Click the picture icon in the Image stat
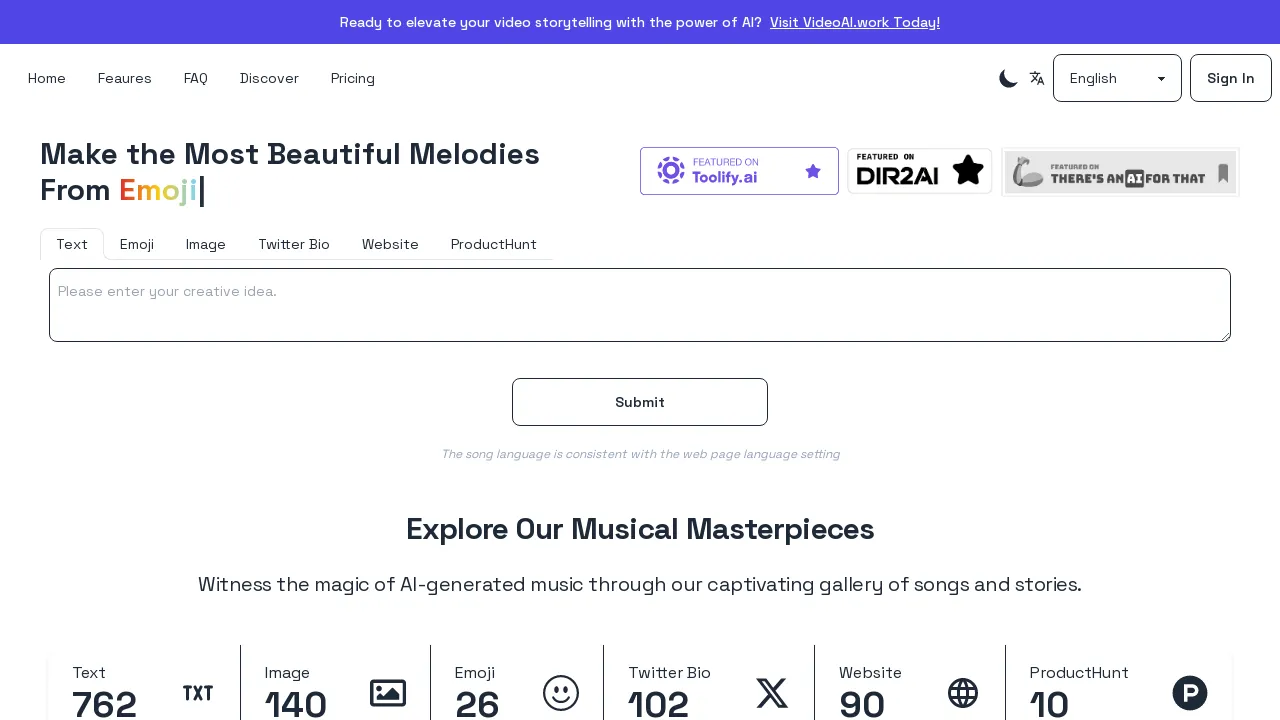The width and height of the screenshot is (1280, 720). coord(388,693)
